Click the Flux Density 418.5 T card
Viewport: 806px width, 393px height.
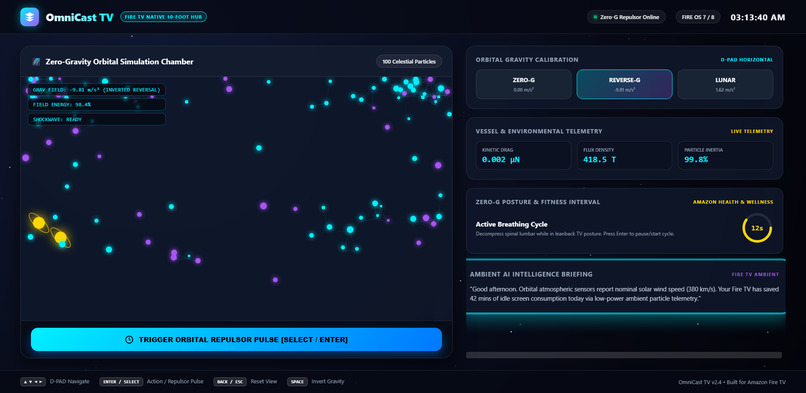(x=624, y=155)
